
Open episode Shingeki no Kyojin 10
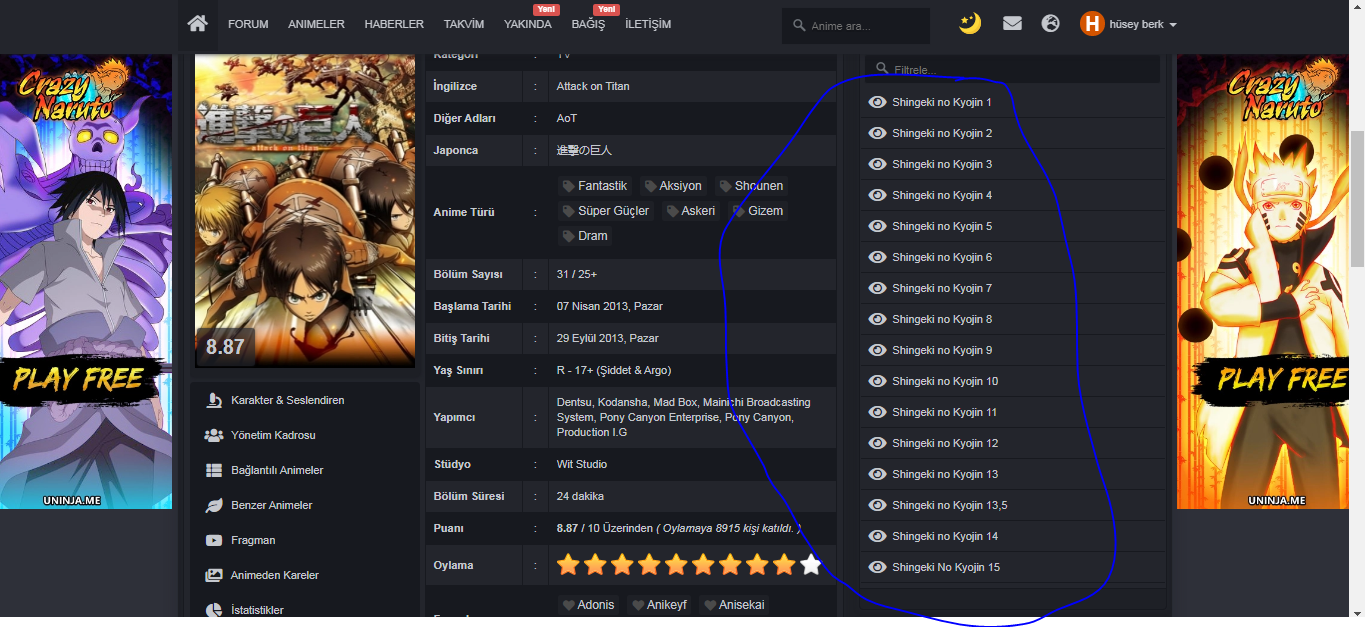tap(945, 381)
